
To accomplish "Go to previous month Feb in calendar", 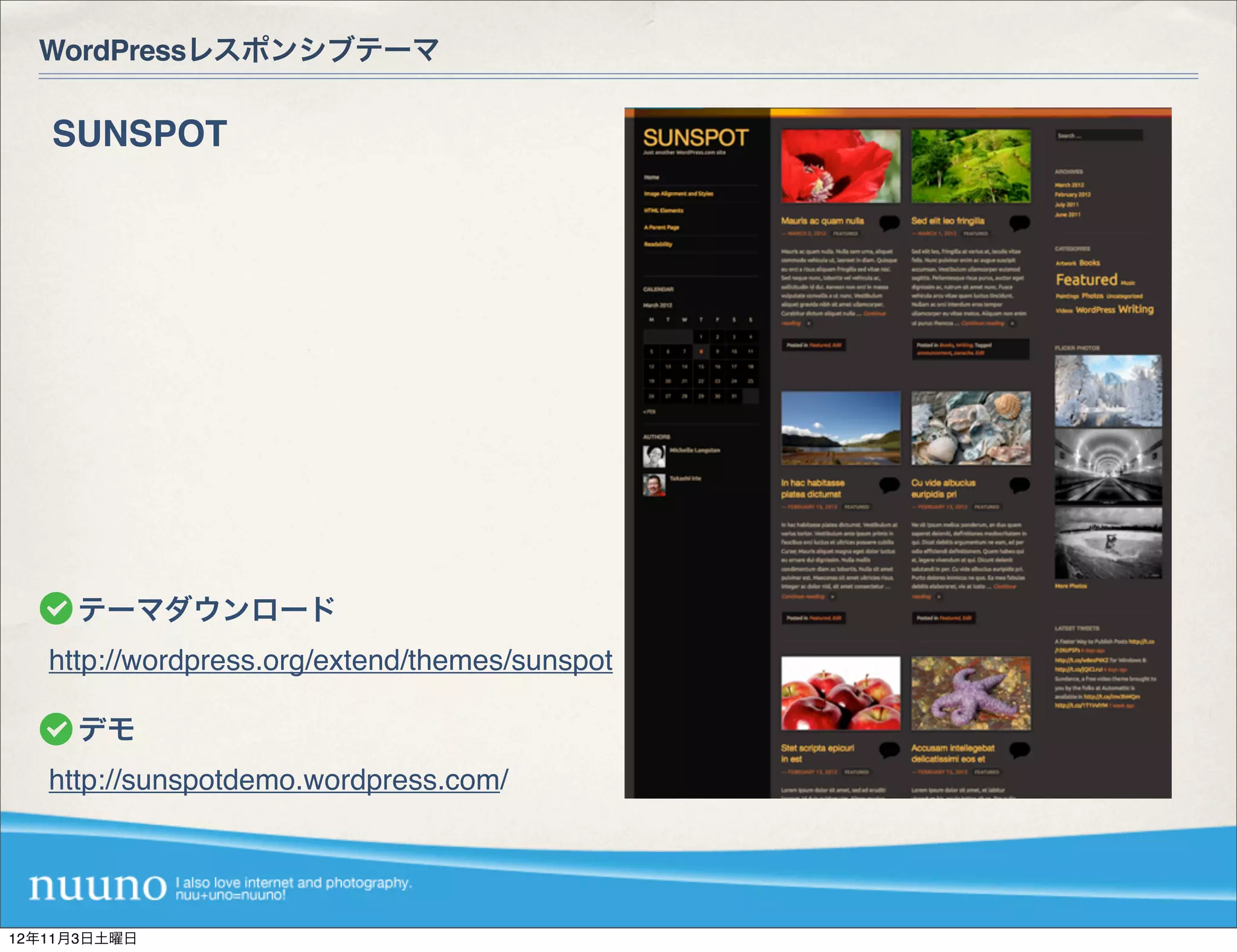I will 649,412.
